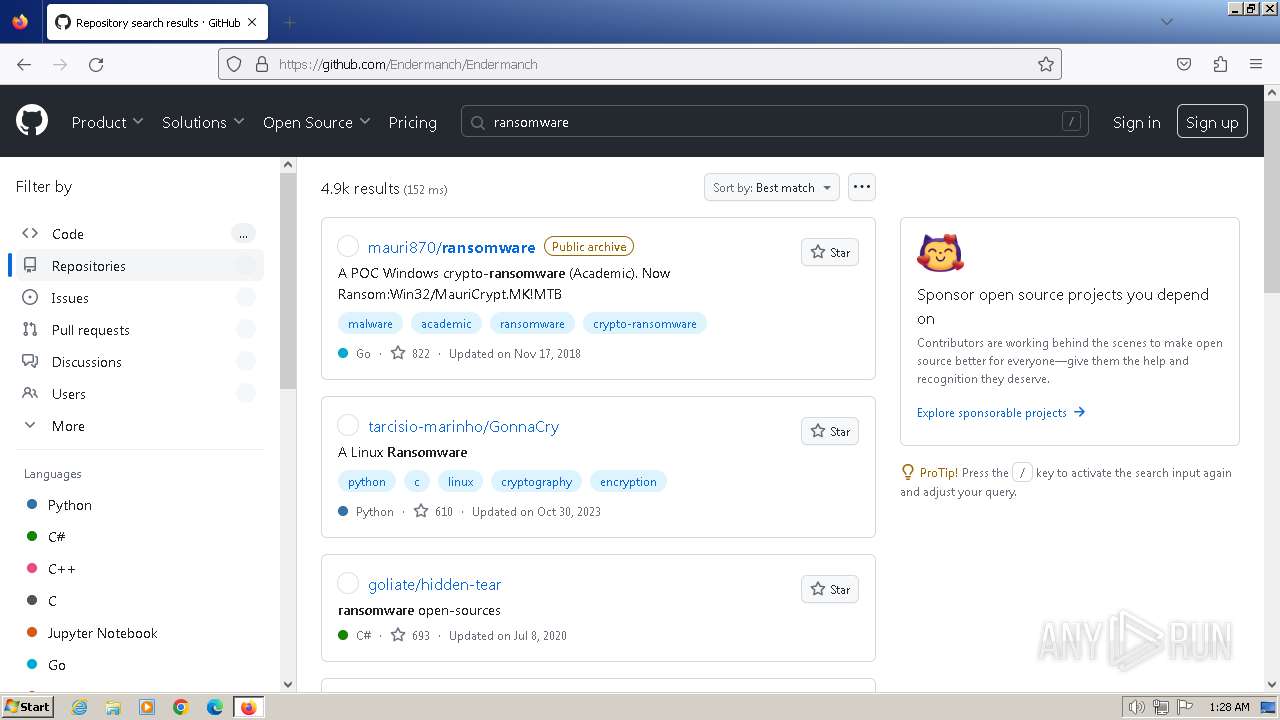1280x720 pixels.
Task: Open Internet Explorer from the taskbar
Action: click(x=80, y=707)
